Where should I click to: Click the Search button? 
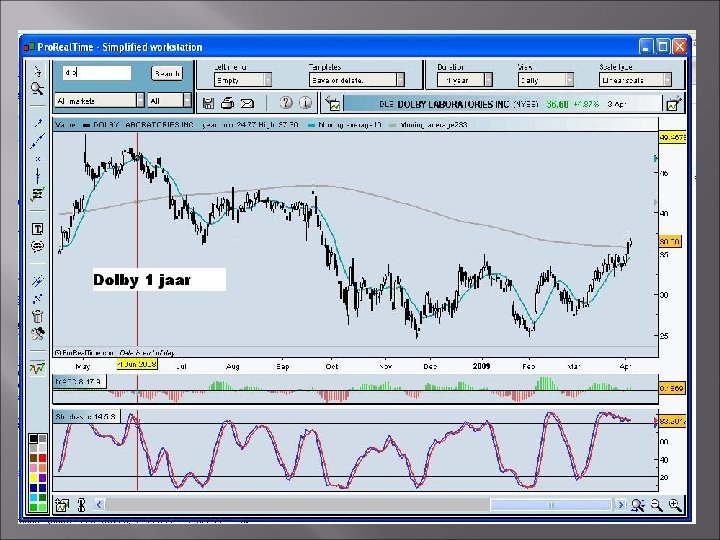(167, 73)
